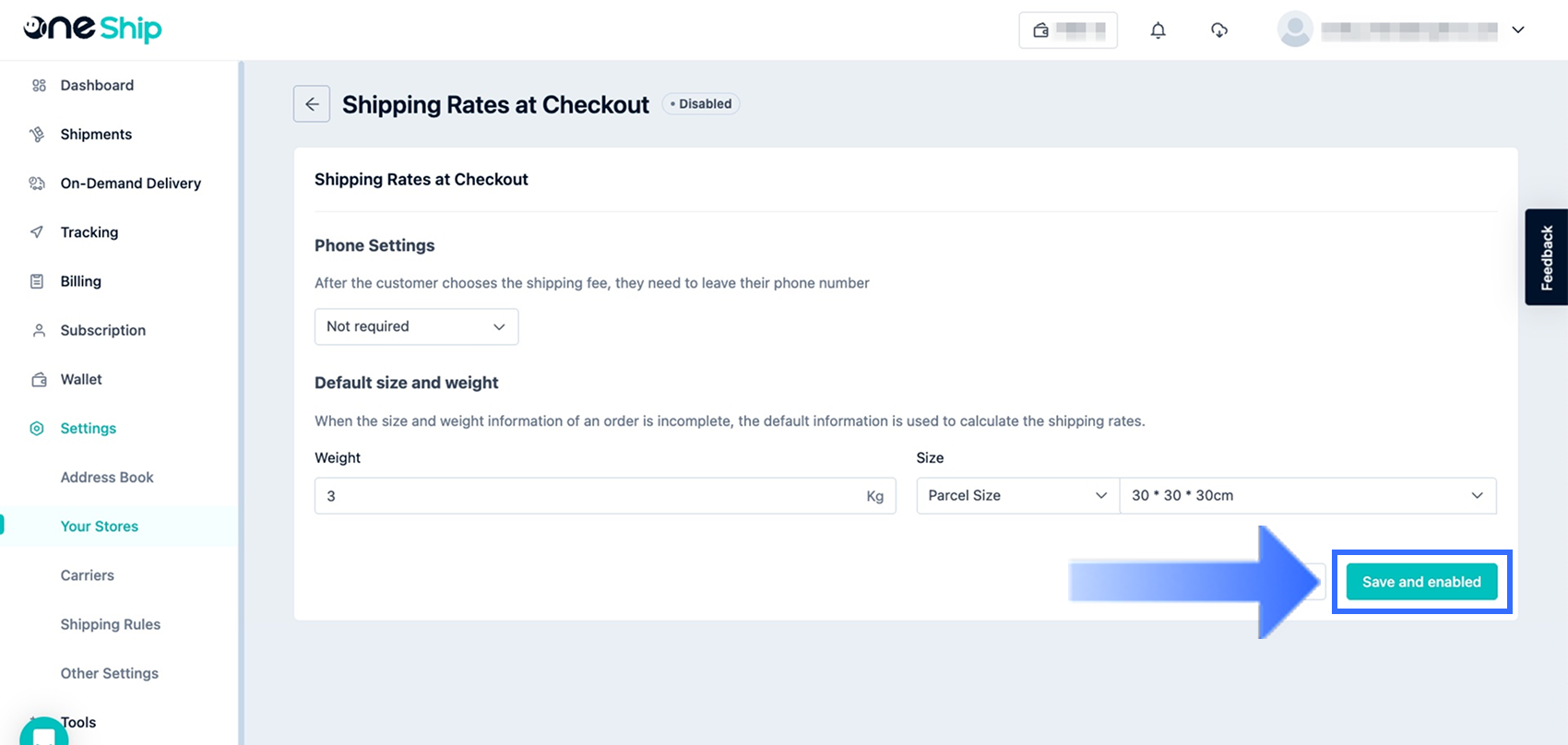Click the Settings gear icon in sidebar

click(x=37, y=429)
